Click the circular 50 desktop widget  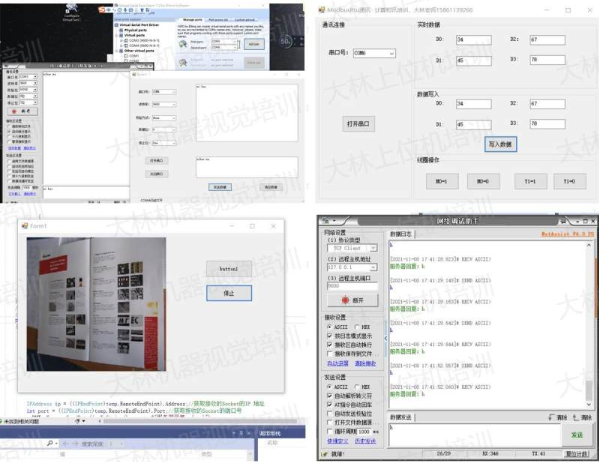coord(286,41)
